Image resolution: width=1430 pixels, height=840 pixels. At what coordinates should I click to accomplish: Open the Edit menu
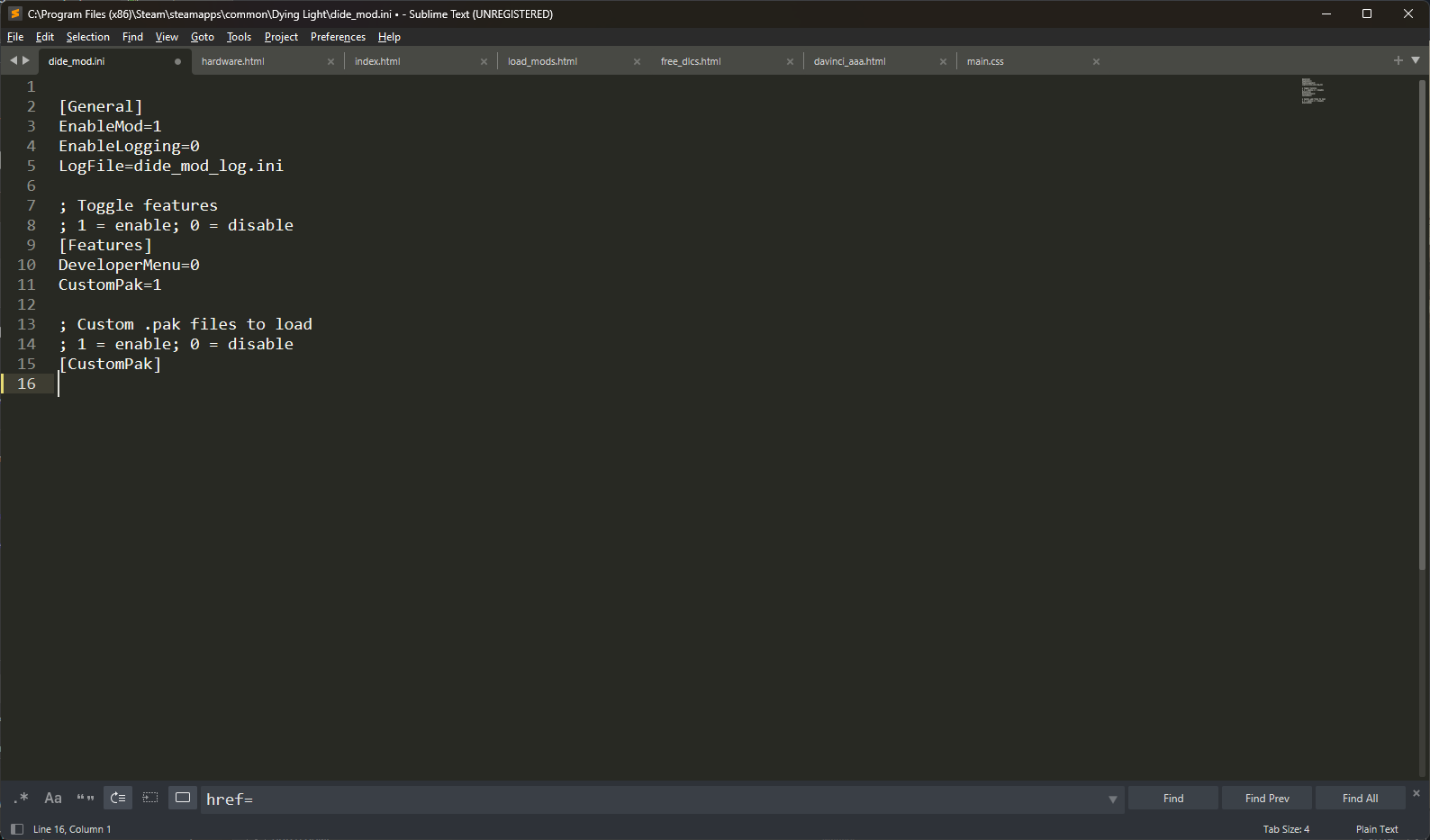point(45,37)
